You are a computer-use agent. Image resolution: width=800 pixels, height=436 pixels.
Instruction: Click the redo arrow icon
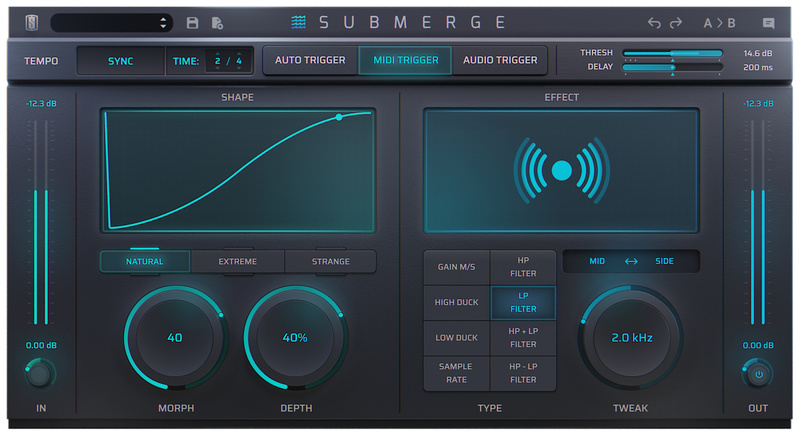pos(676,23)
